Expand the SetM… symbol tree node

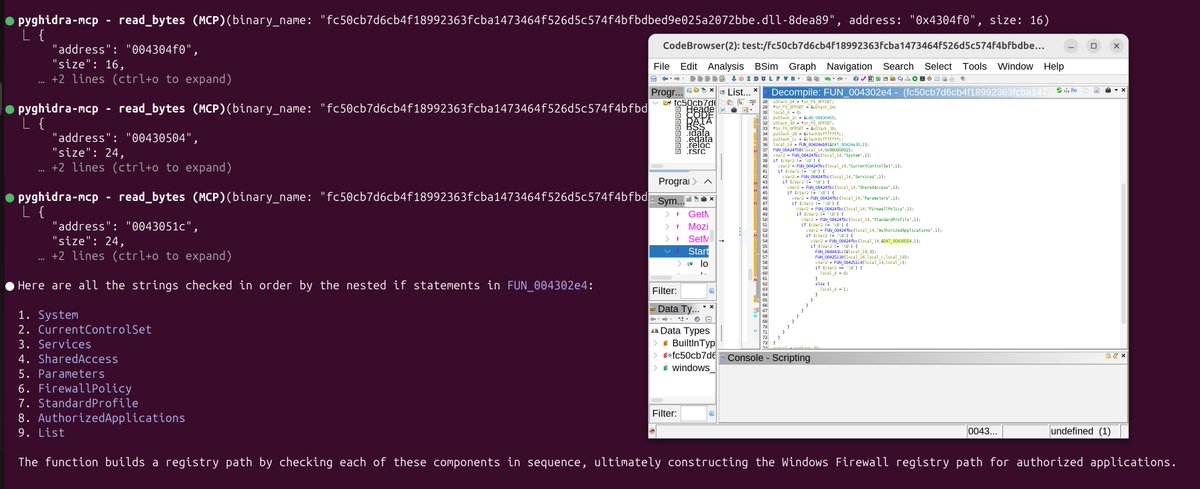click(667, 238)
